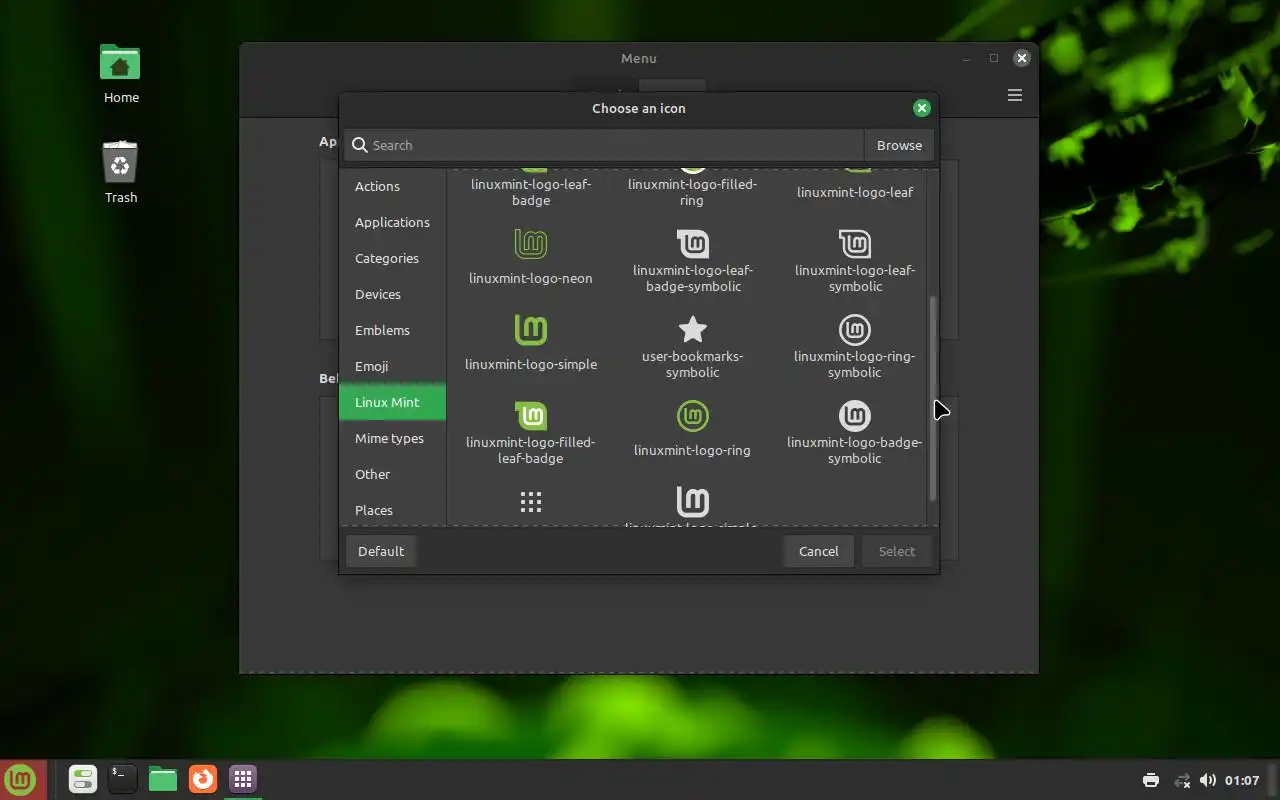Choose the linuxmint-logo-leaf-badge-symbolic icon
Viewport: 1280px width, 800px height.
pyautogui.click(x=692, y=243)
